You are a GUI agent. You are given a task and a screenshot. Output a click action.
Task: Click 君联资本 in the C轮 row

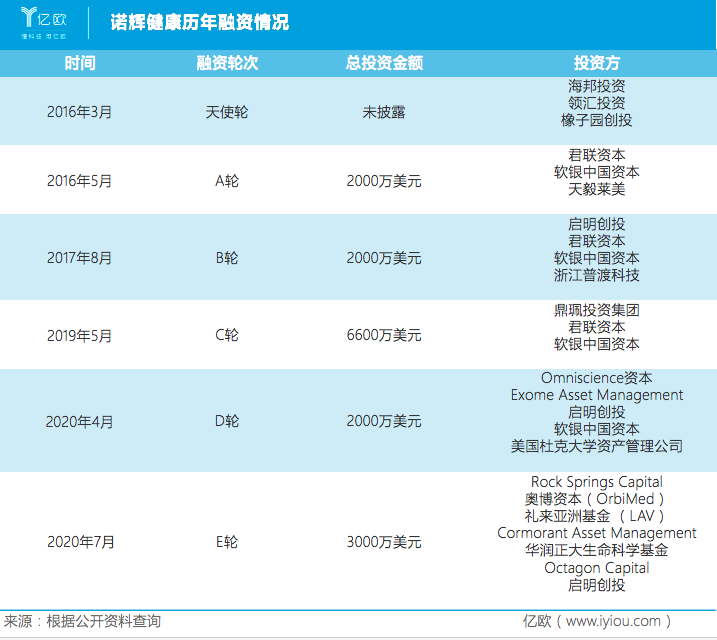click(597, 327)
